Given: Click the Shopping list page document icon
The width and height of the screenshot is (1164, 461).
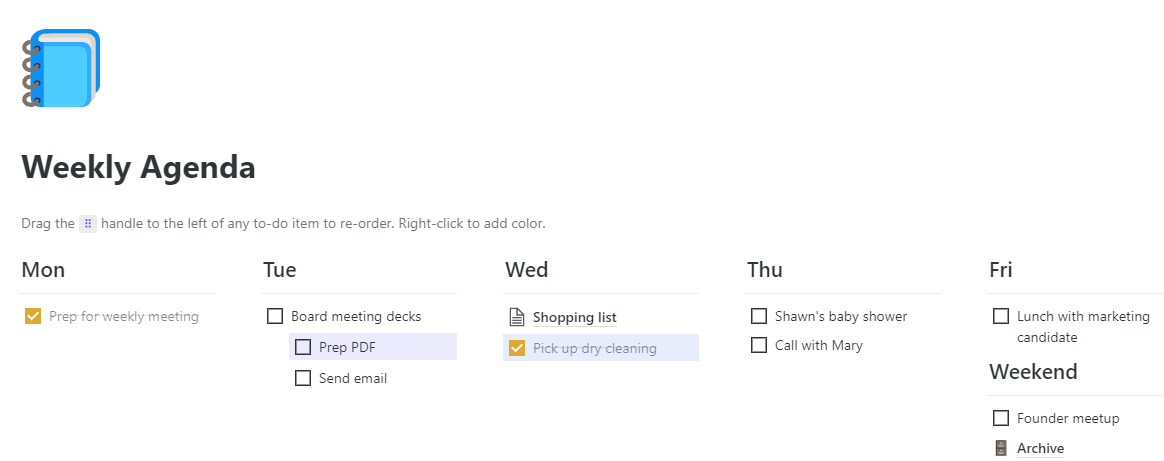Looking at the screenshot, I should 517,318.
